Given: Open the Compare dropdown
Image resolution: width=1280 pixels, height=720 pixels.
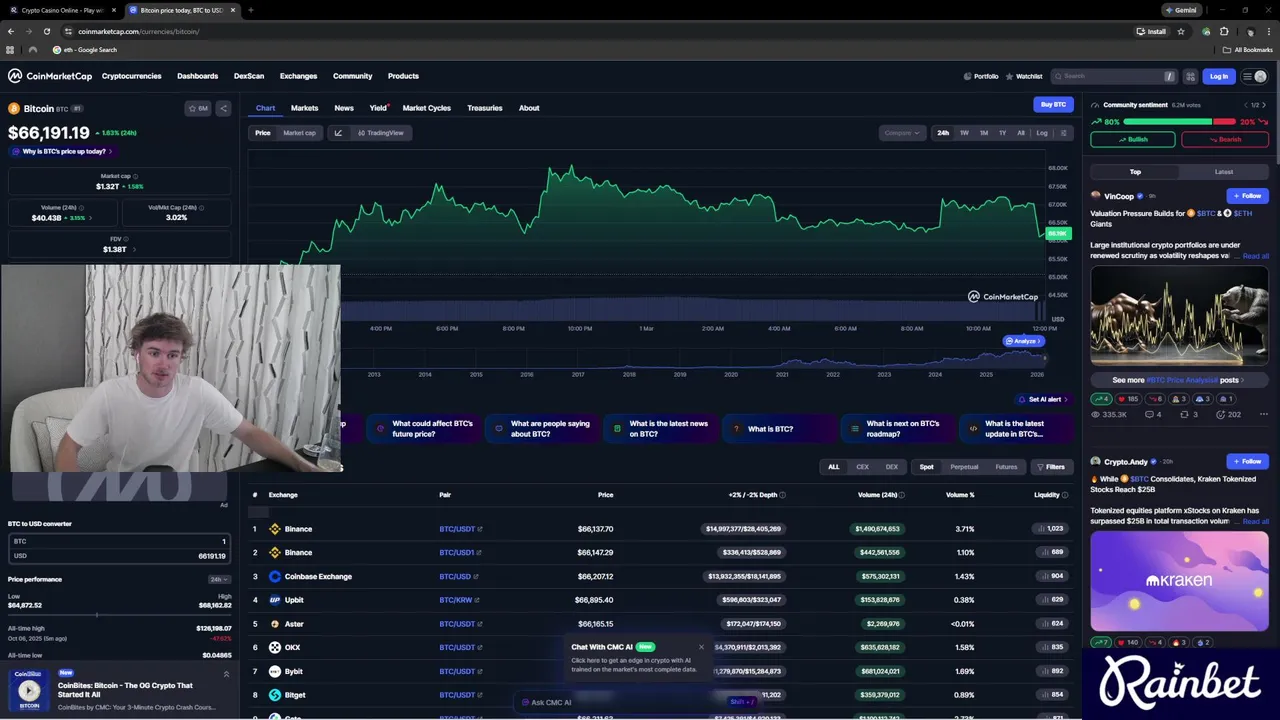Looking at the screenshot, I should point(902,133).
